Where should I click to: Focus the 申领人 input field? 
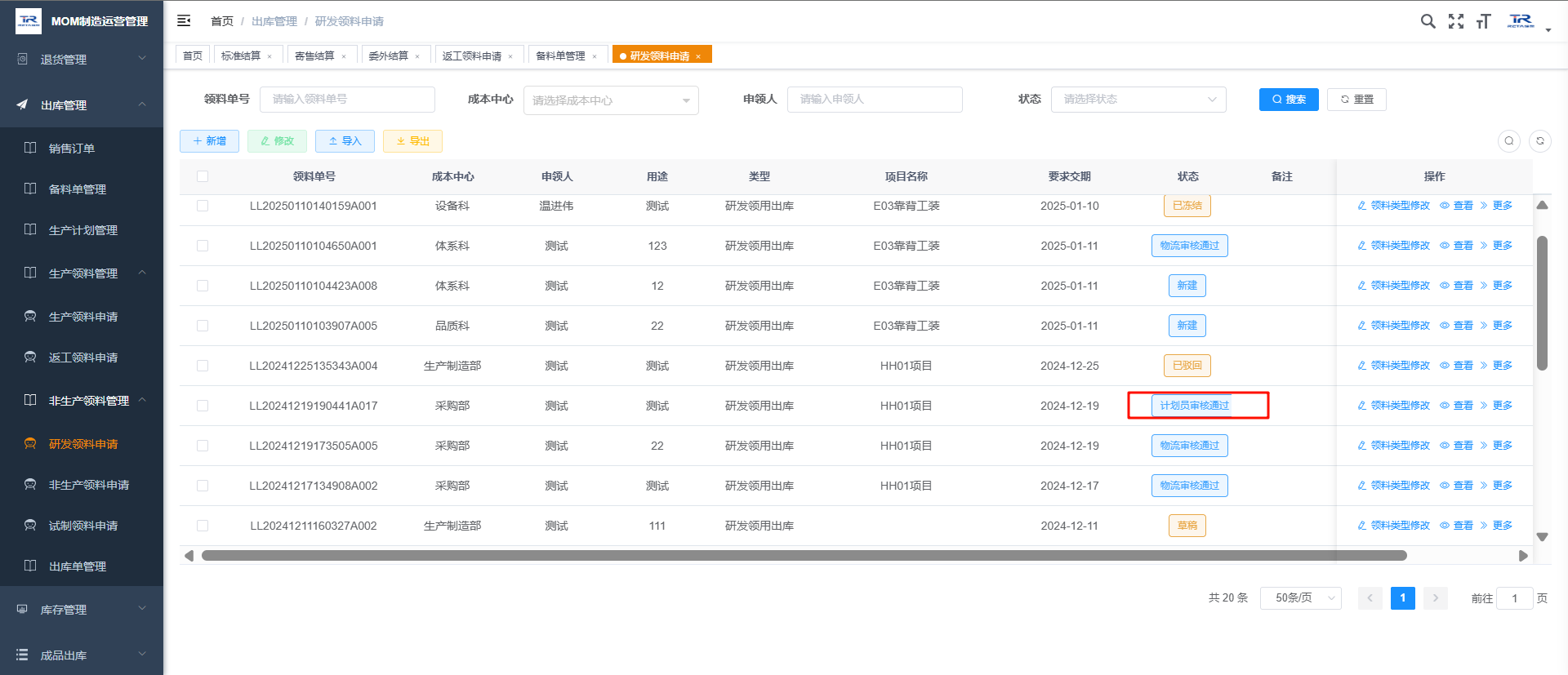(875, 100)
